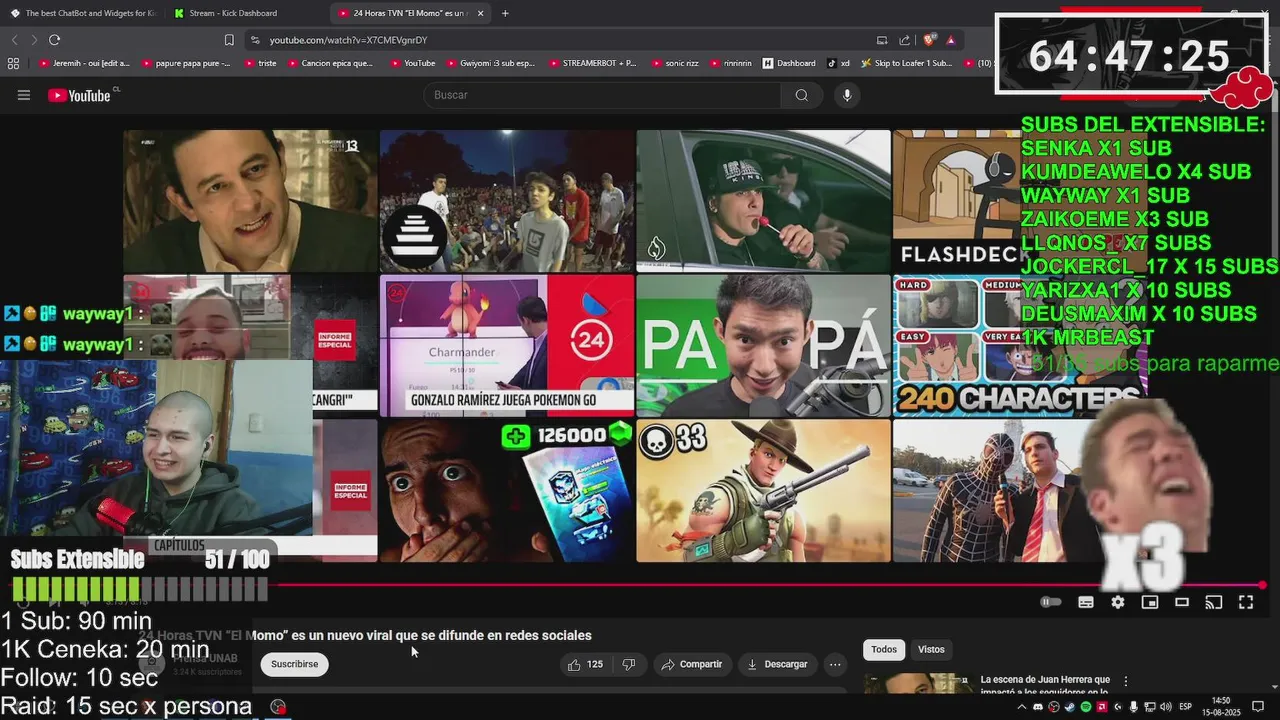This screenshot has width=1280, height=720.
Task: Close the 24 Horas TVN tab
Action: 480,13
